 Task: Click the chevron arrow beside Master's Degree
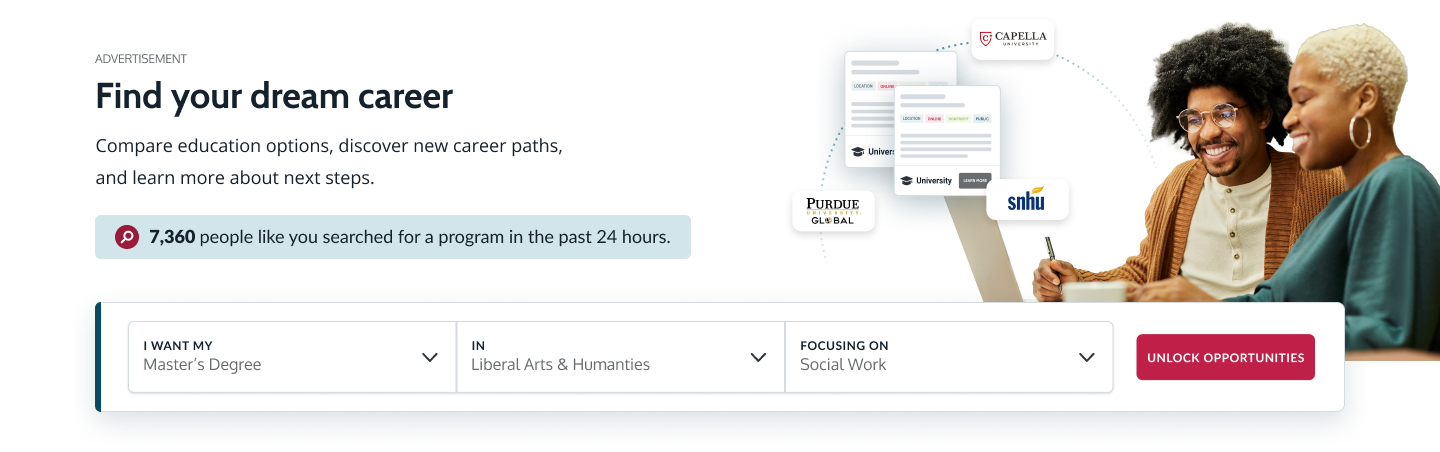click(x=430, y=357)
